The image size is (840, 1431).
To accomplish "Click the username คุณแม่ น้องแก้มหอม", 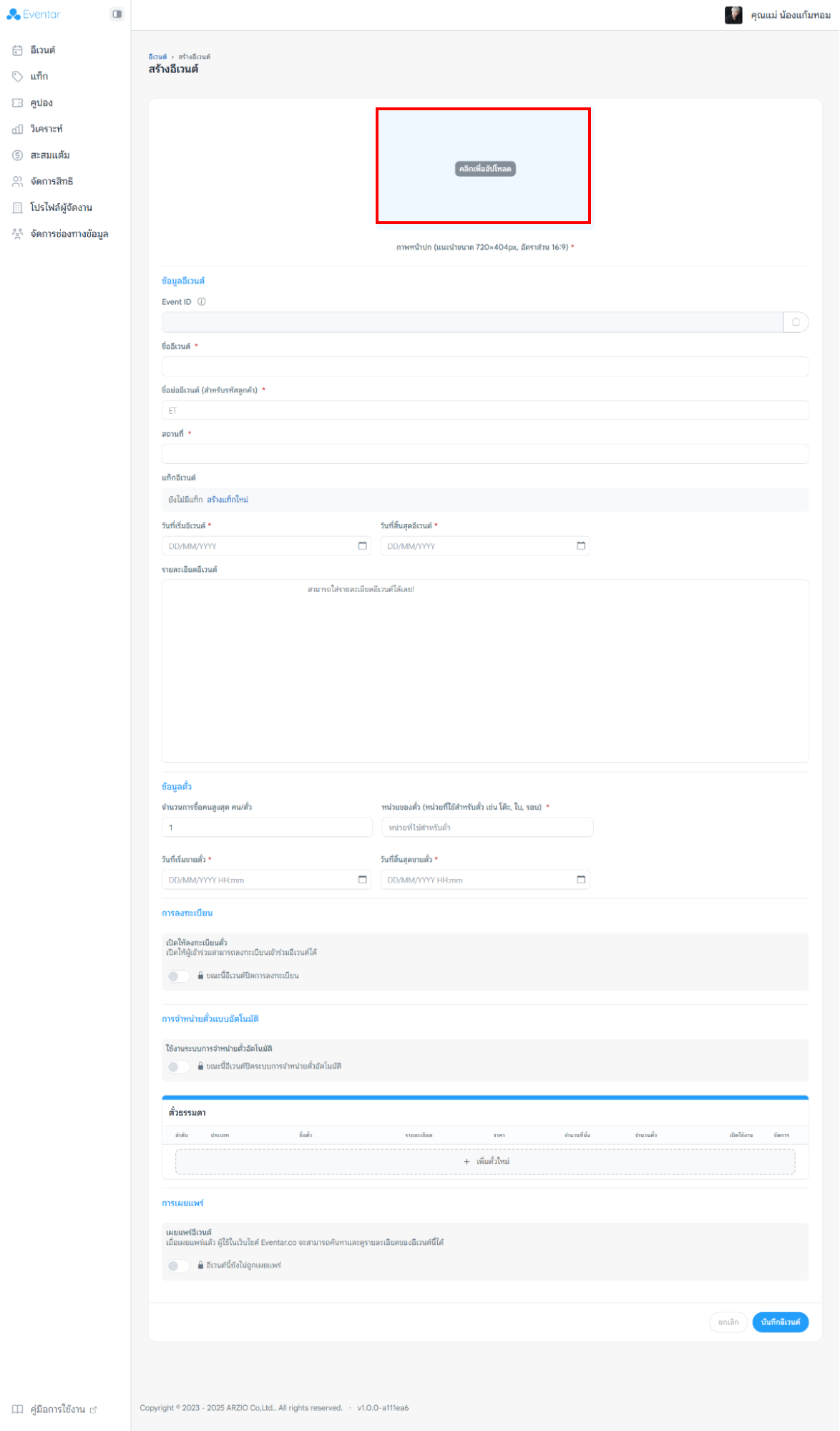I will [791, 15].
